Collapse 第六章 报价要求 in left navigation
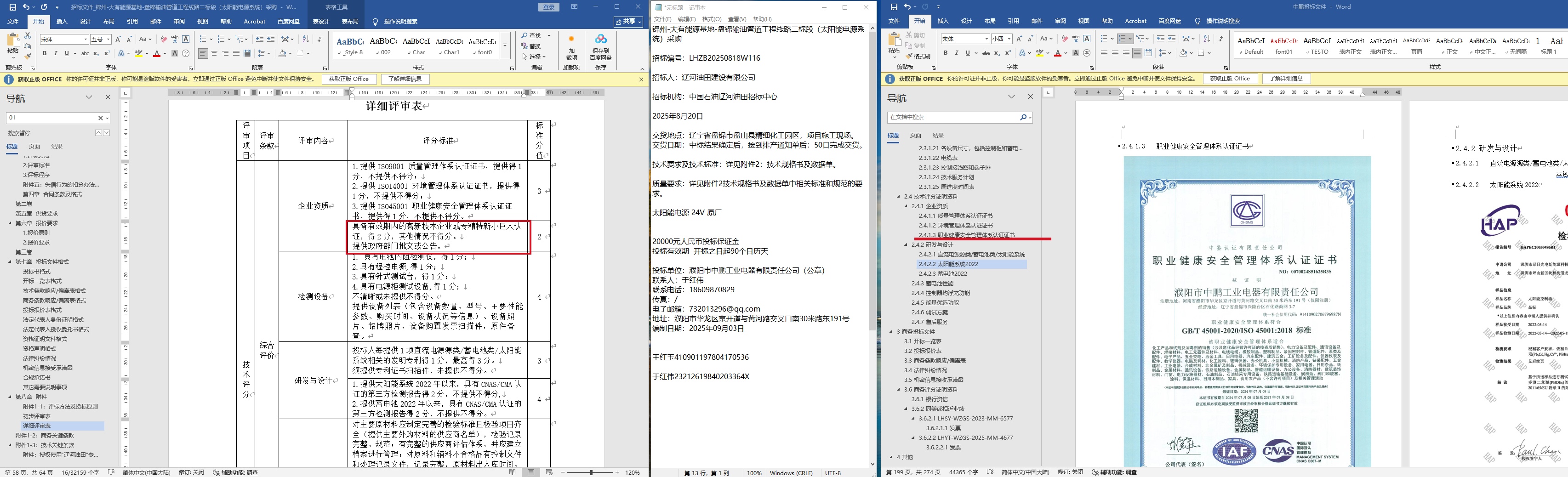 tap(11, 223)
